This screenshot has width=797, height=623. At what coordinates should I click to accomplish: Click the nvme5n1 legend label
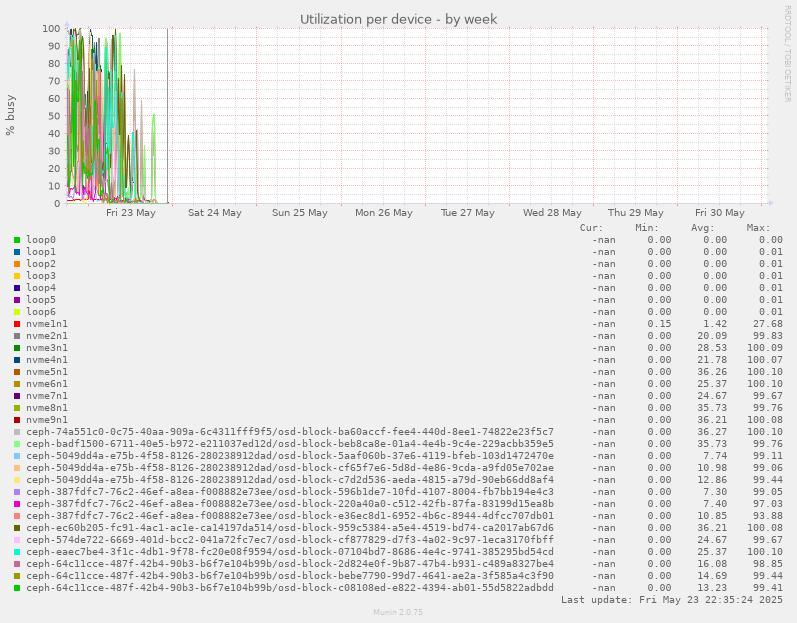tap(47, 372)
